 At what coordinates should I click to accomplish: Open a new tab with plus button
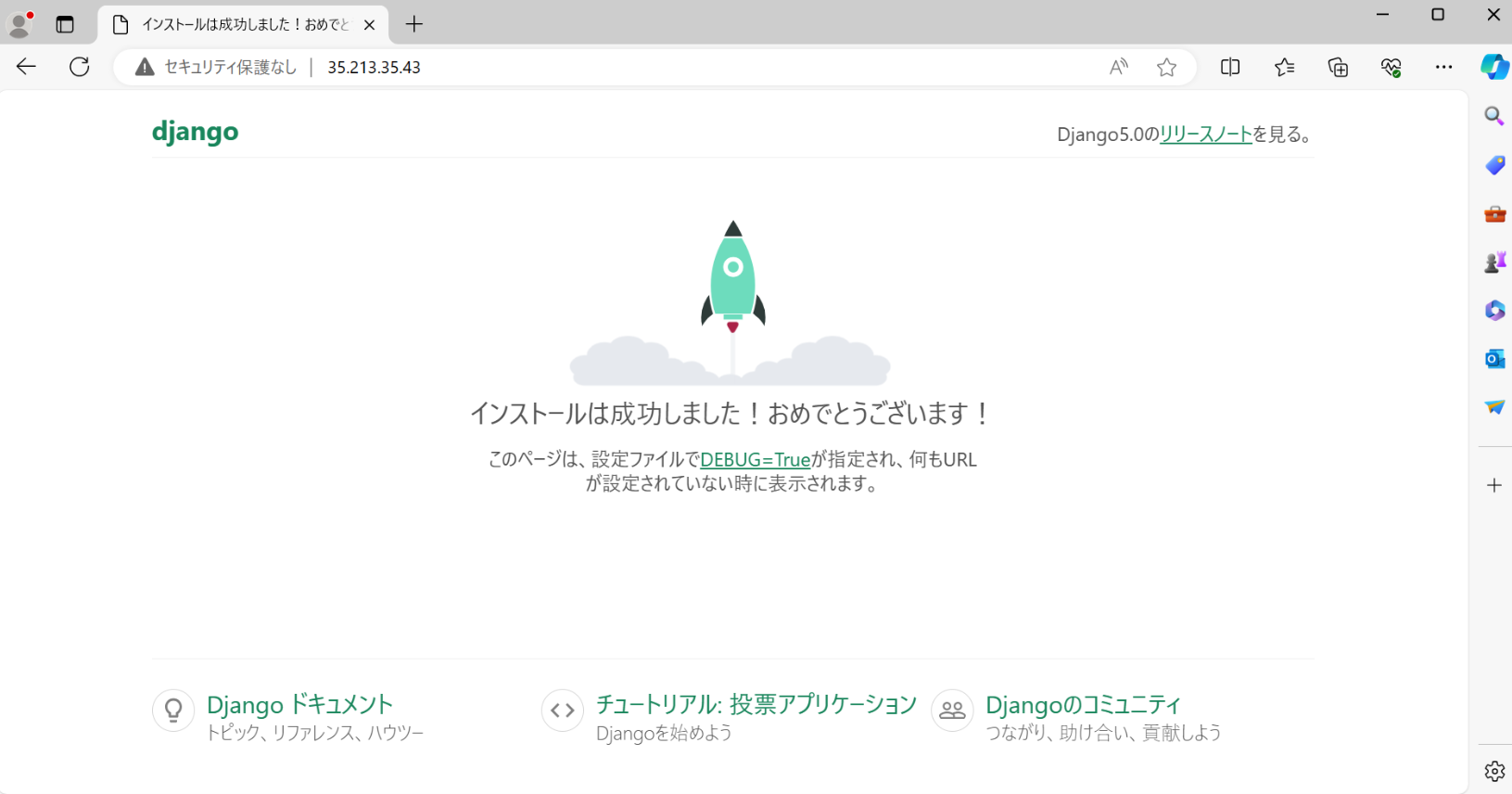414,24
